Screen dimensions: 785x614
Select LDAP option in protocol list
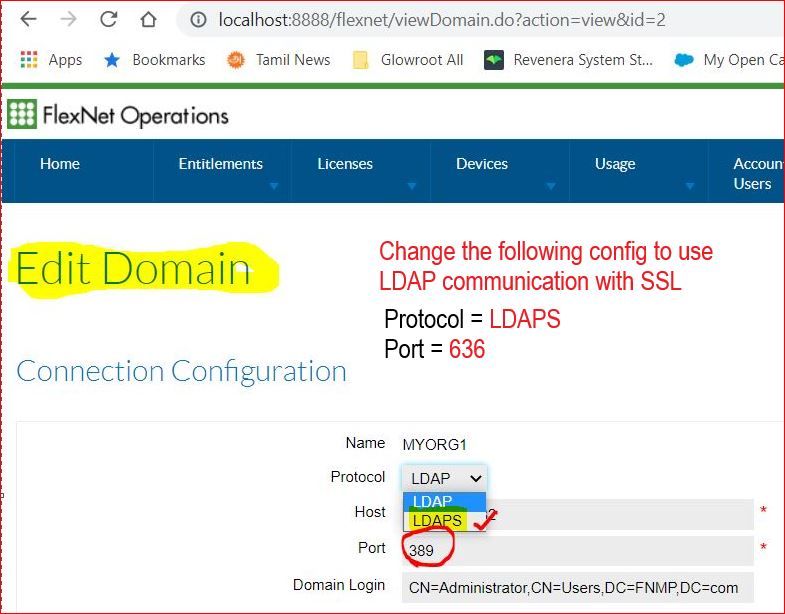tap(433, 501)
